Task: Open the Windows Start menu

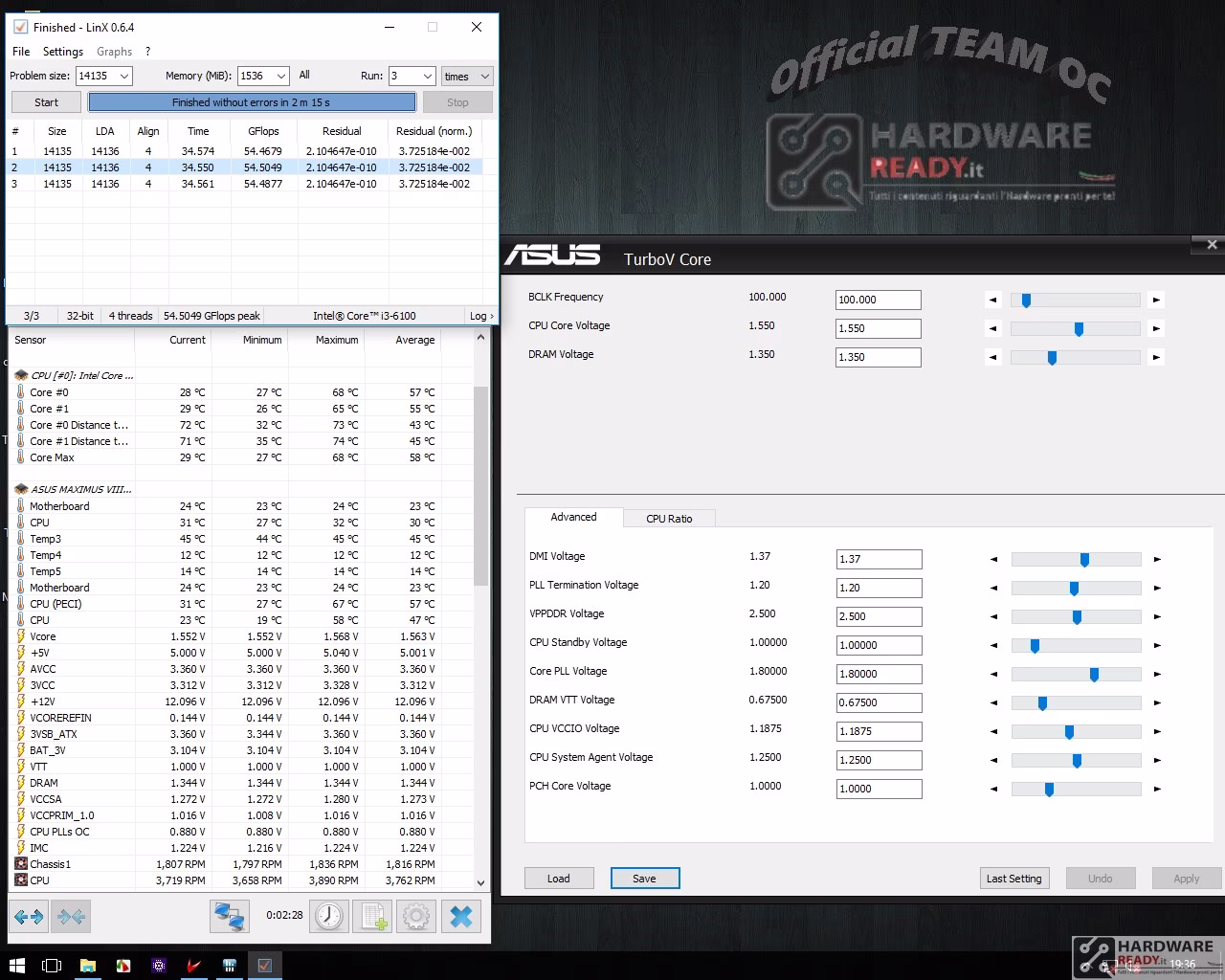Action: [x=16, y=965]
